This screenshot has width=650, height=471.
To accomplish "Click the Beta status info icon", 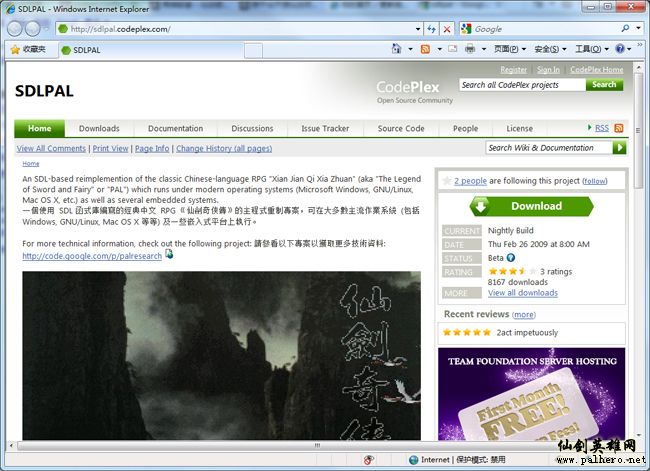I will (x=511, y=258).
